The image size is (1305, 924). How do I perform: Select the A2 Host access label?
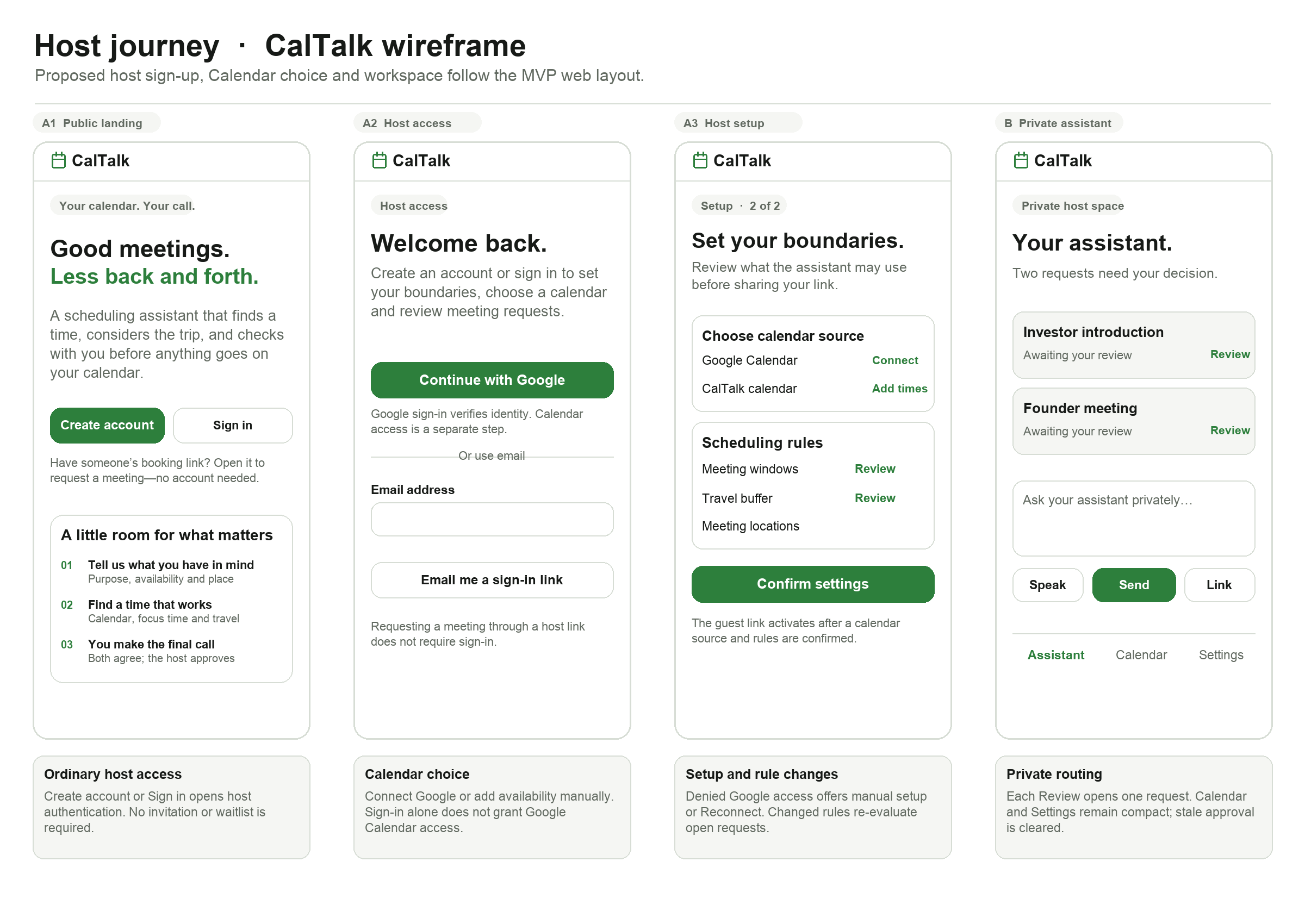point(417,123)
